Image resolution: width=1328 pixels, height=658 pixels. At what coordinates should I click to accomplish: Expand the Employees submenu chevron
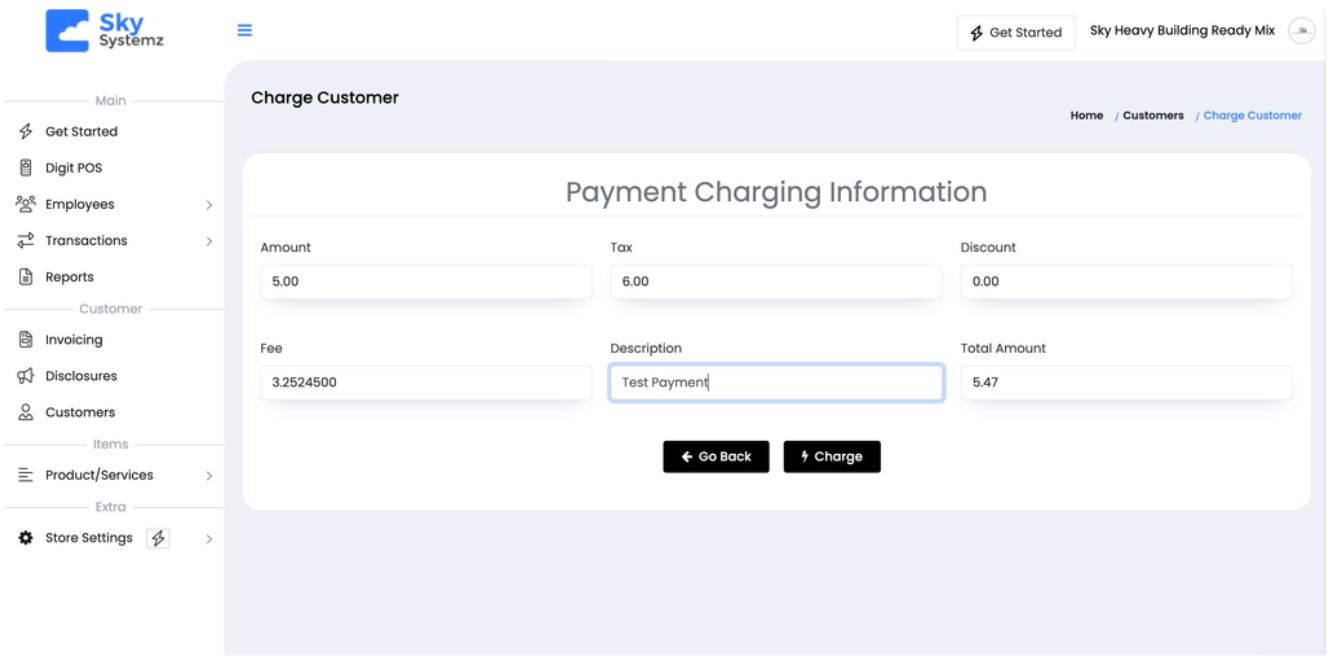[209, 205]
